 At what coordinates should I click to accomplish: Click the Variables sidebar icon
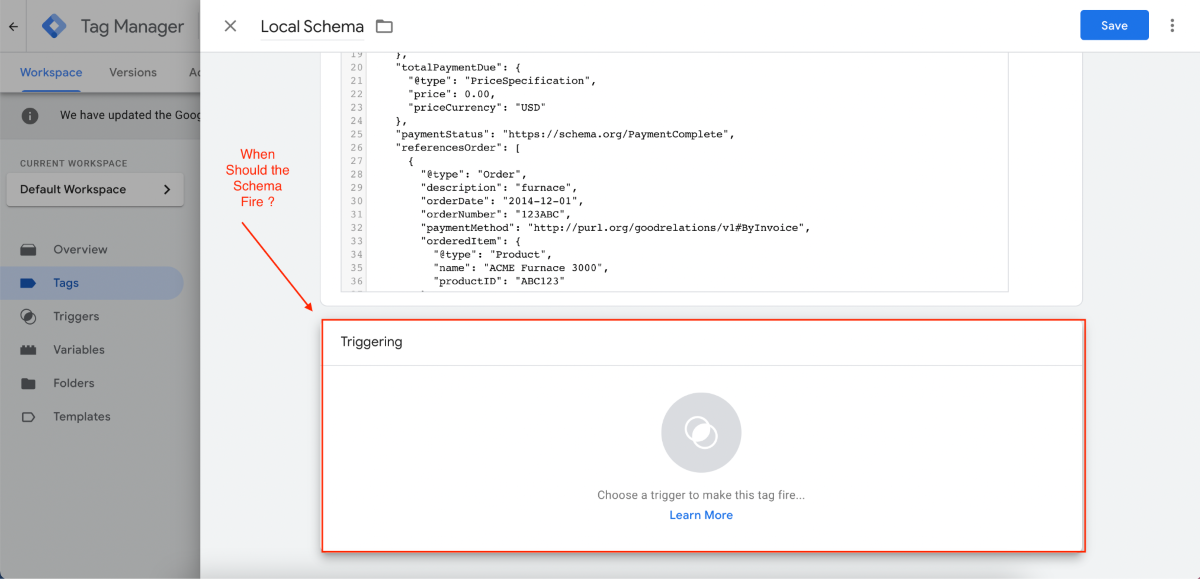29,350
